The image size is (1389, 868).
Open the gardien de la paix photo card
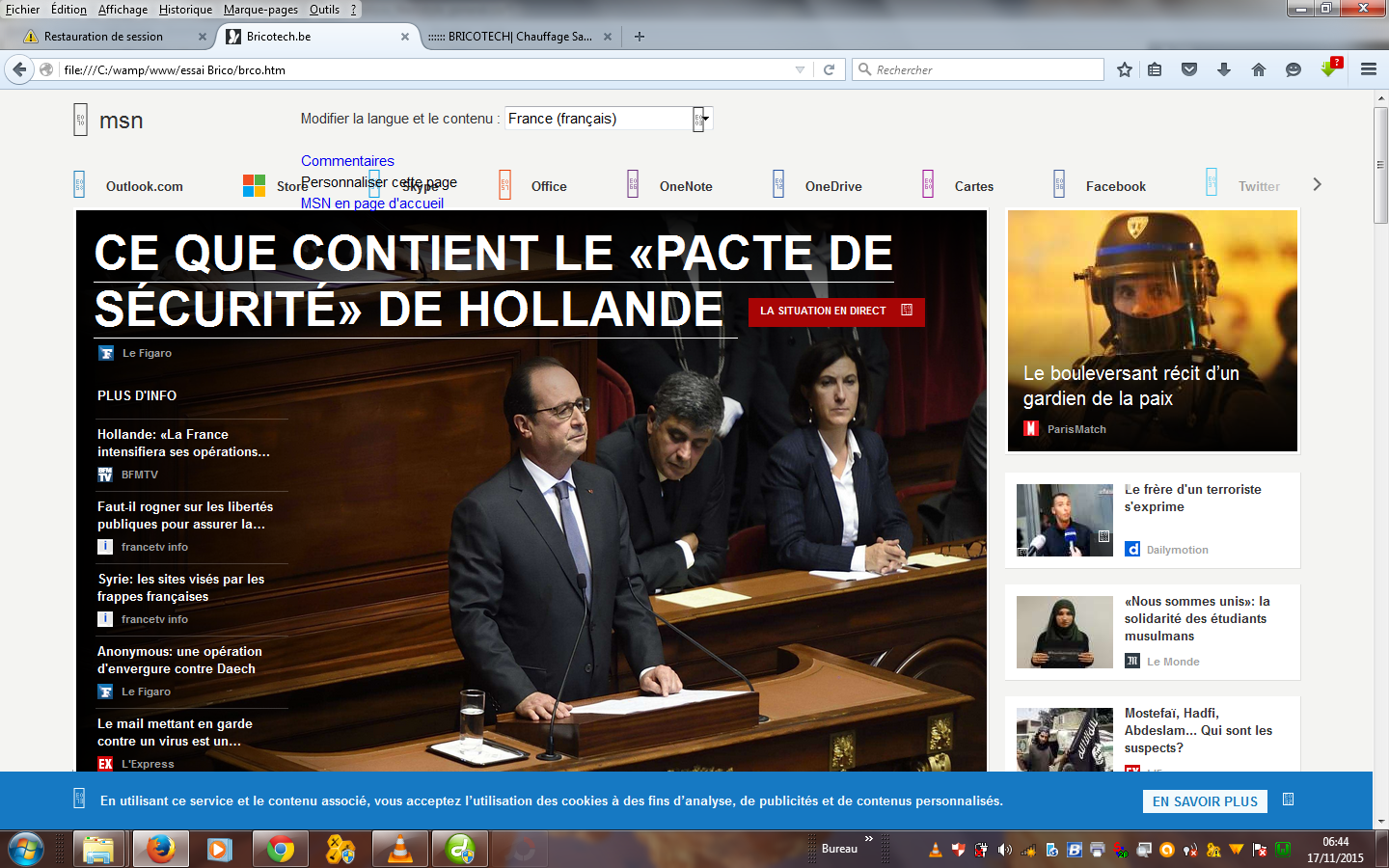click(x=1153, y=331)
